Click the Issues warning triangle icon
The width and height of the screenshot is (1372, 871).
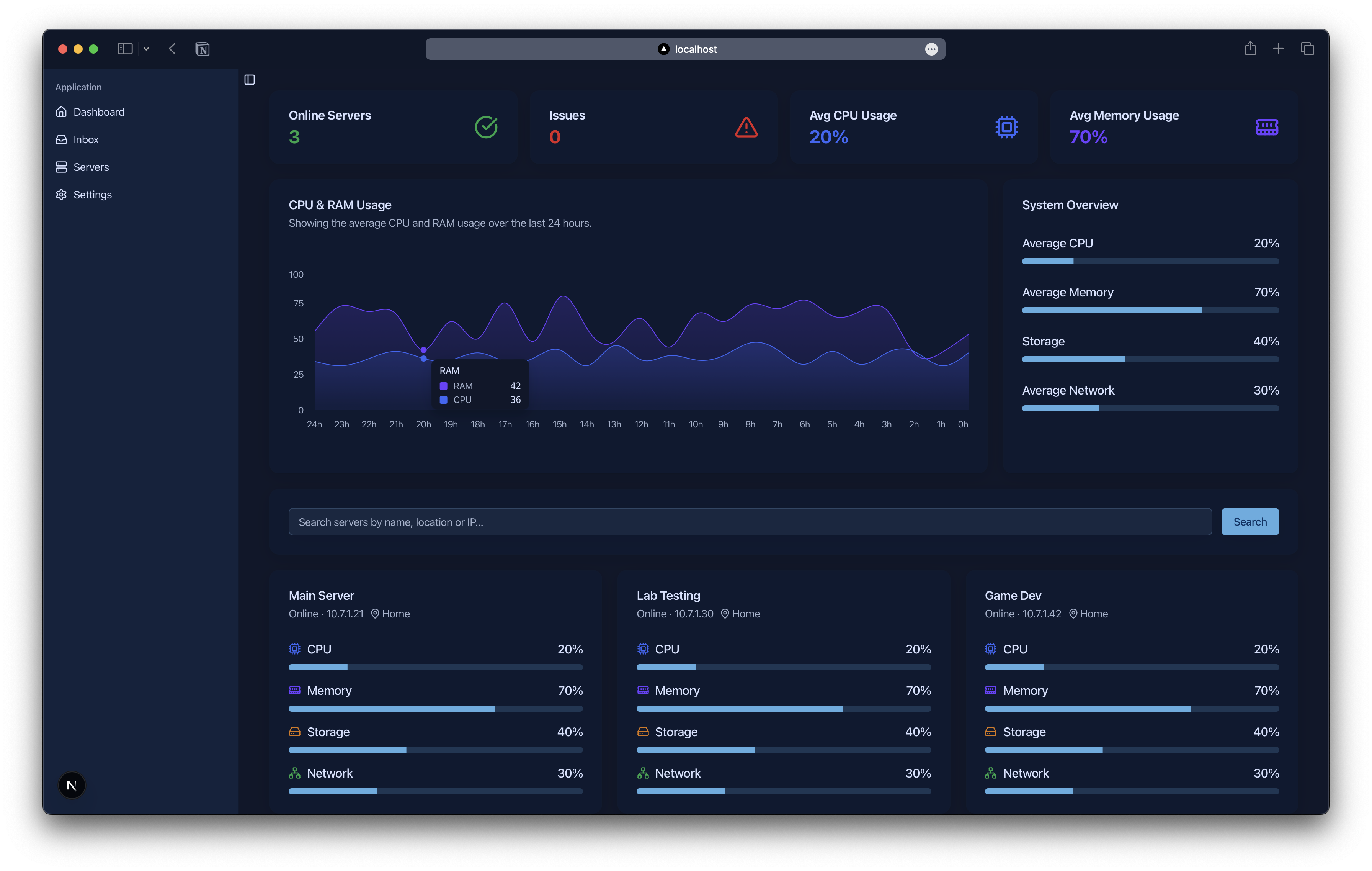pos(746,127)
